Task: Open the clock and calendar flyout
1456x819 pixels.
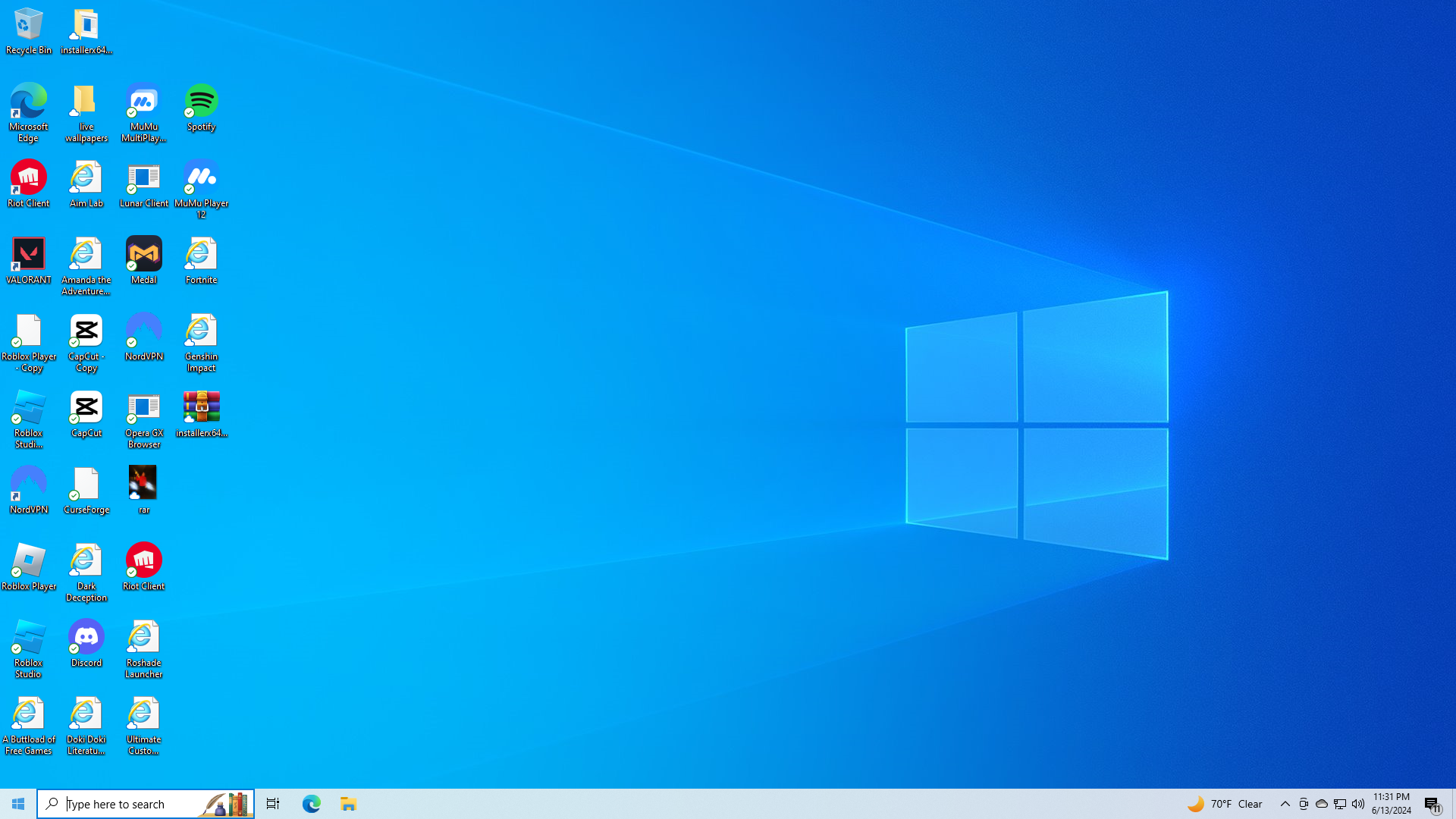Action: (1392, 804)
